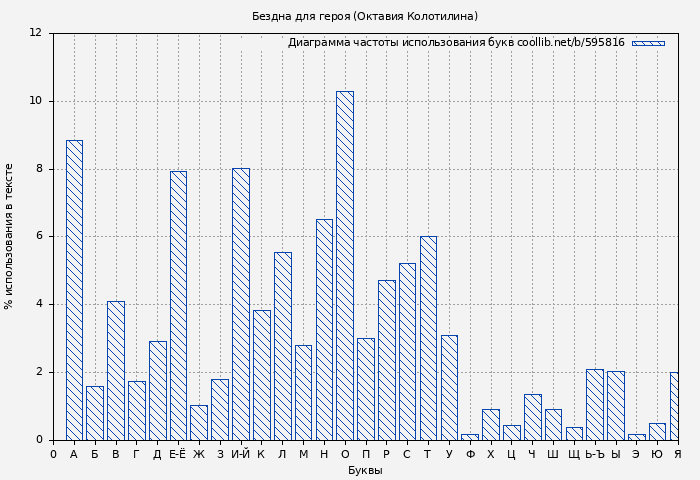Screen dimensions: 700x480
Task: Click the x-axis title 'Буквы'
Action: point(364,470)
